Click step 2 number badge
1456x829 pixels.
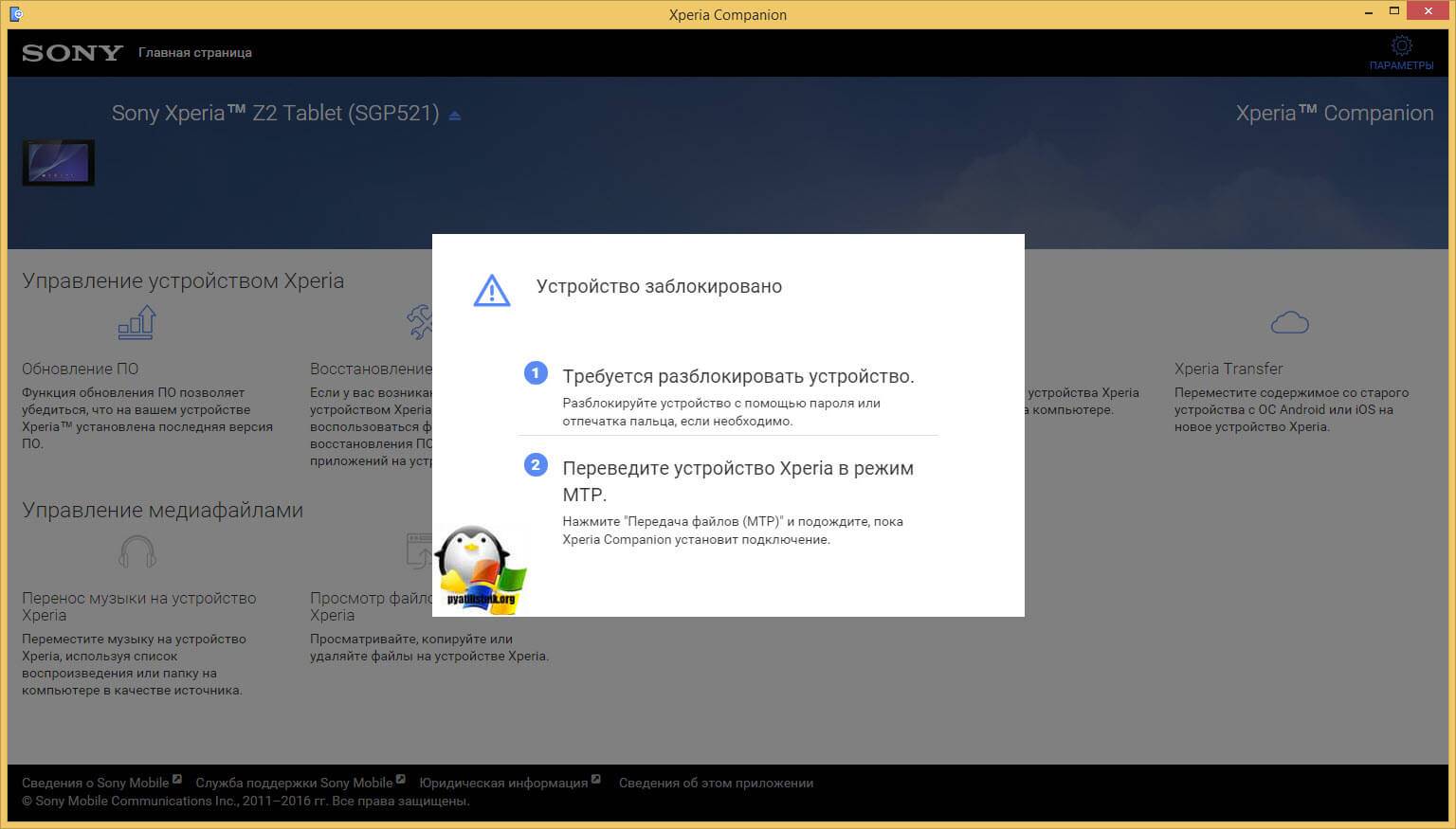pyautogui.click(x=536, y=465)
